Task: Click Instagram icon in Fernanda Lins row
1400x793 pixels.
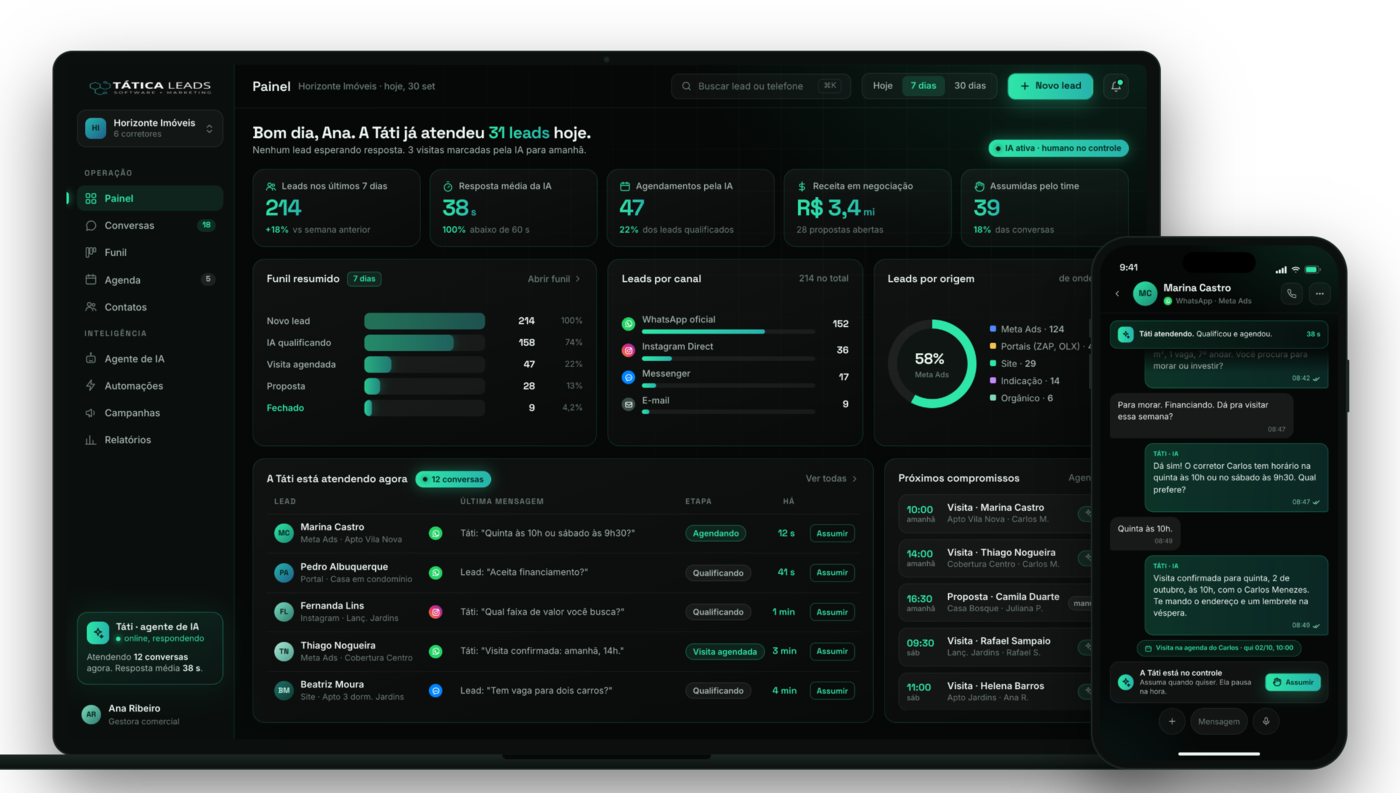Action: tap(435, 612)
